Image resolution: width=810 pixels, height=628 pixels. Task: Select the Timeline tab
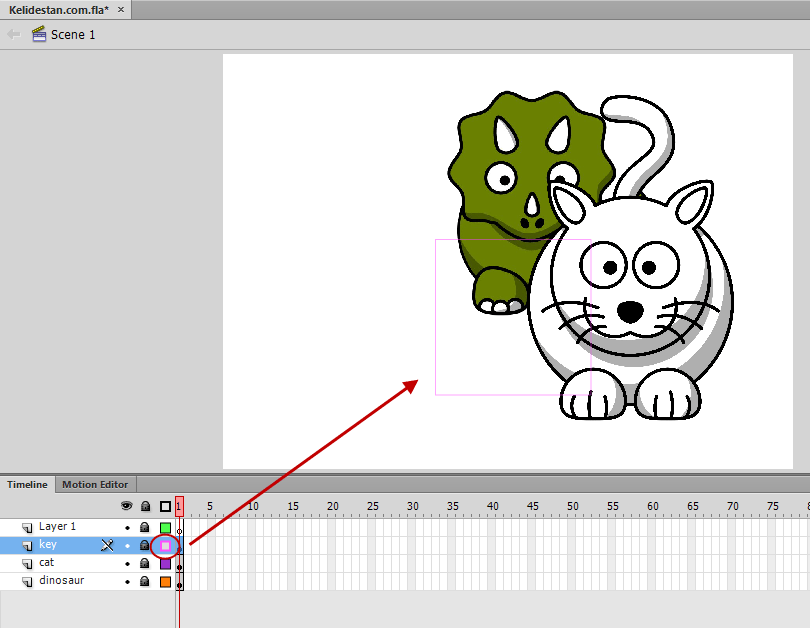27,484
